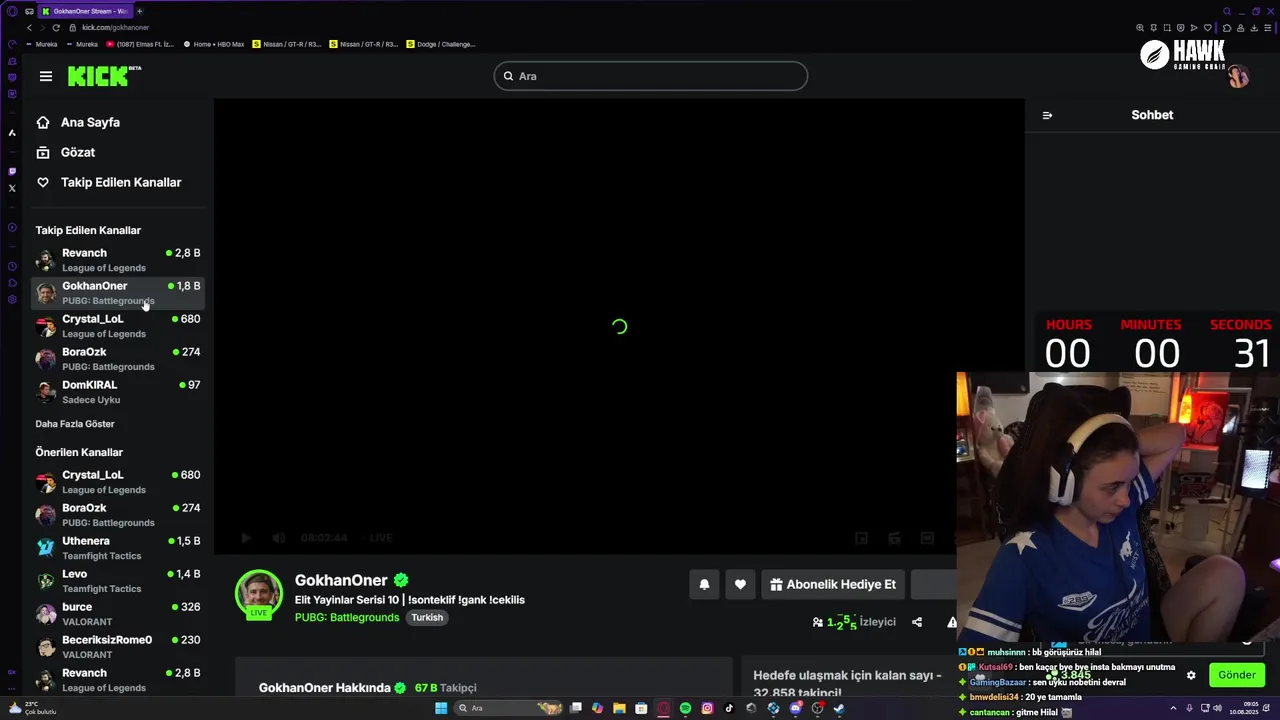The image size is (1280, 720).
Task: Click the share stream icon
Action: [x=917, y=622]
